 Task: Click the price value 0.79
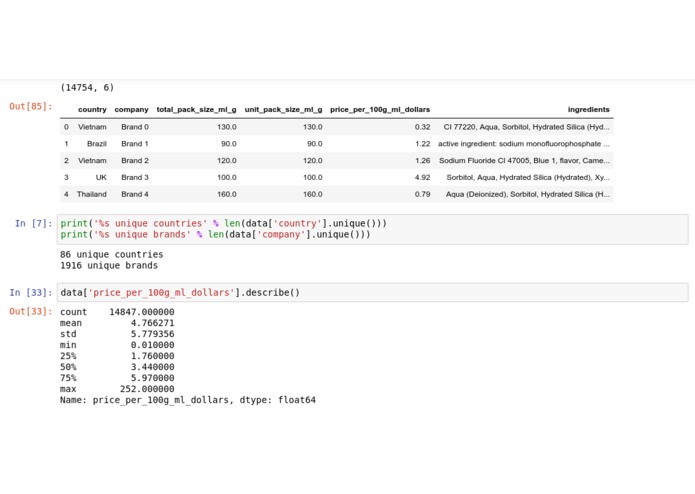click(x=422, y=194)
